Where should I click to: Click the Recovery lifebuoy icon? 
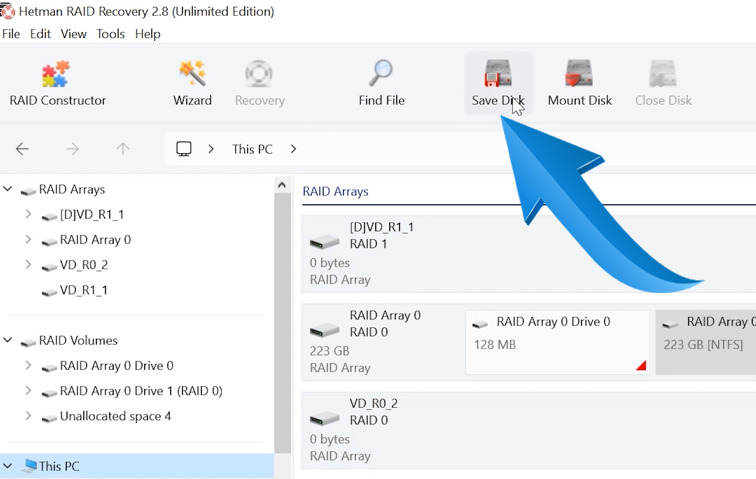259,73
